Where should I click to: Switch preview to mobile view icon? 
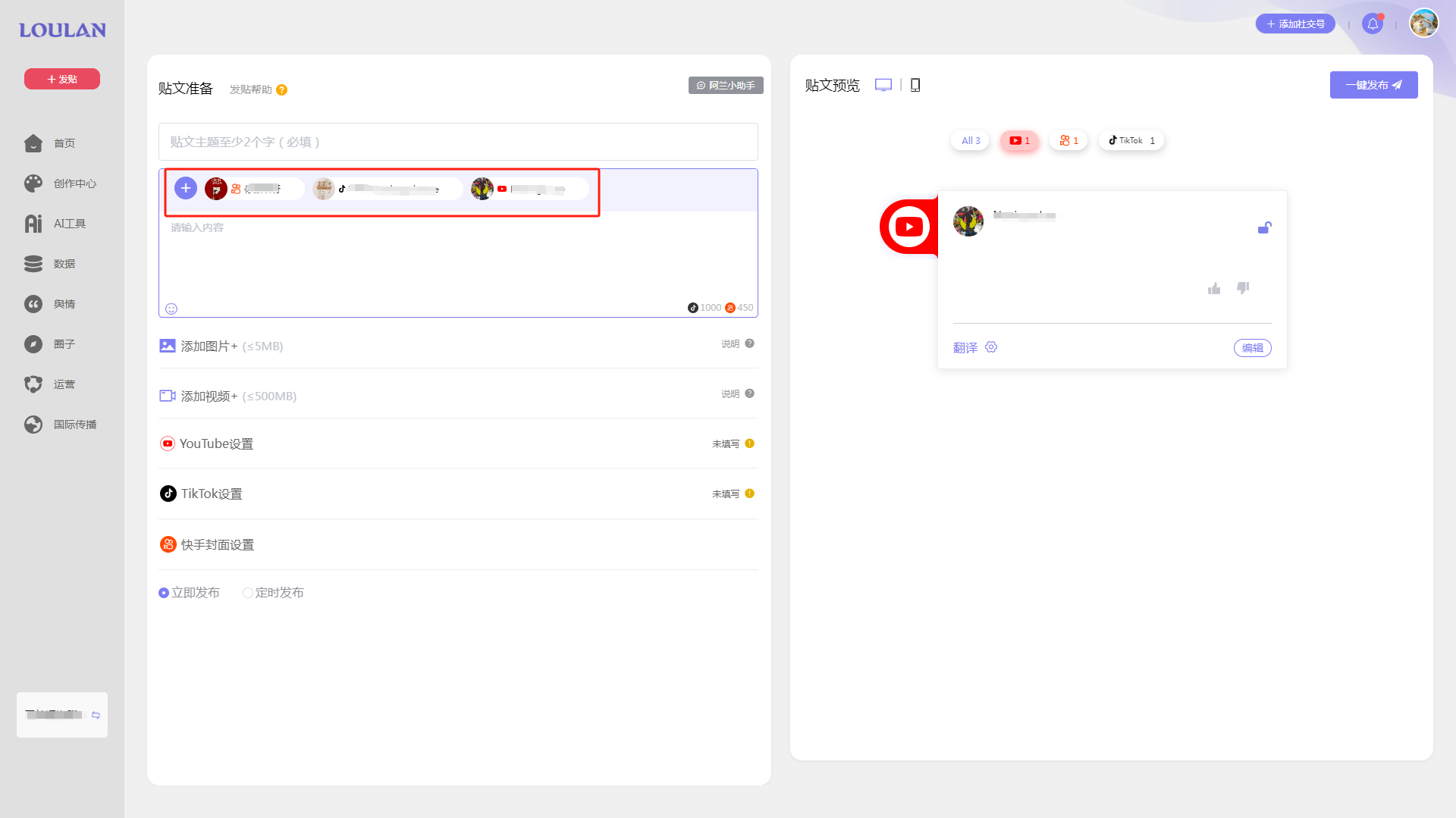[915, 85]
